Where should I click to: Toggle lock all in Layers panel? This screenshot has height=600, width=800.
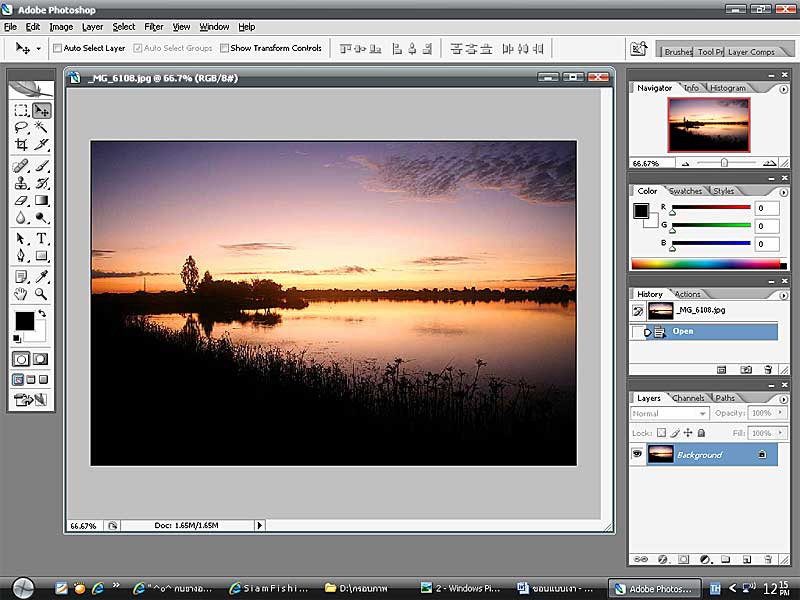(702, 433)
